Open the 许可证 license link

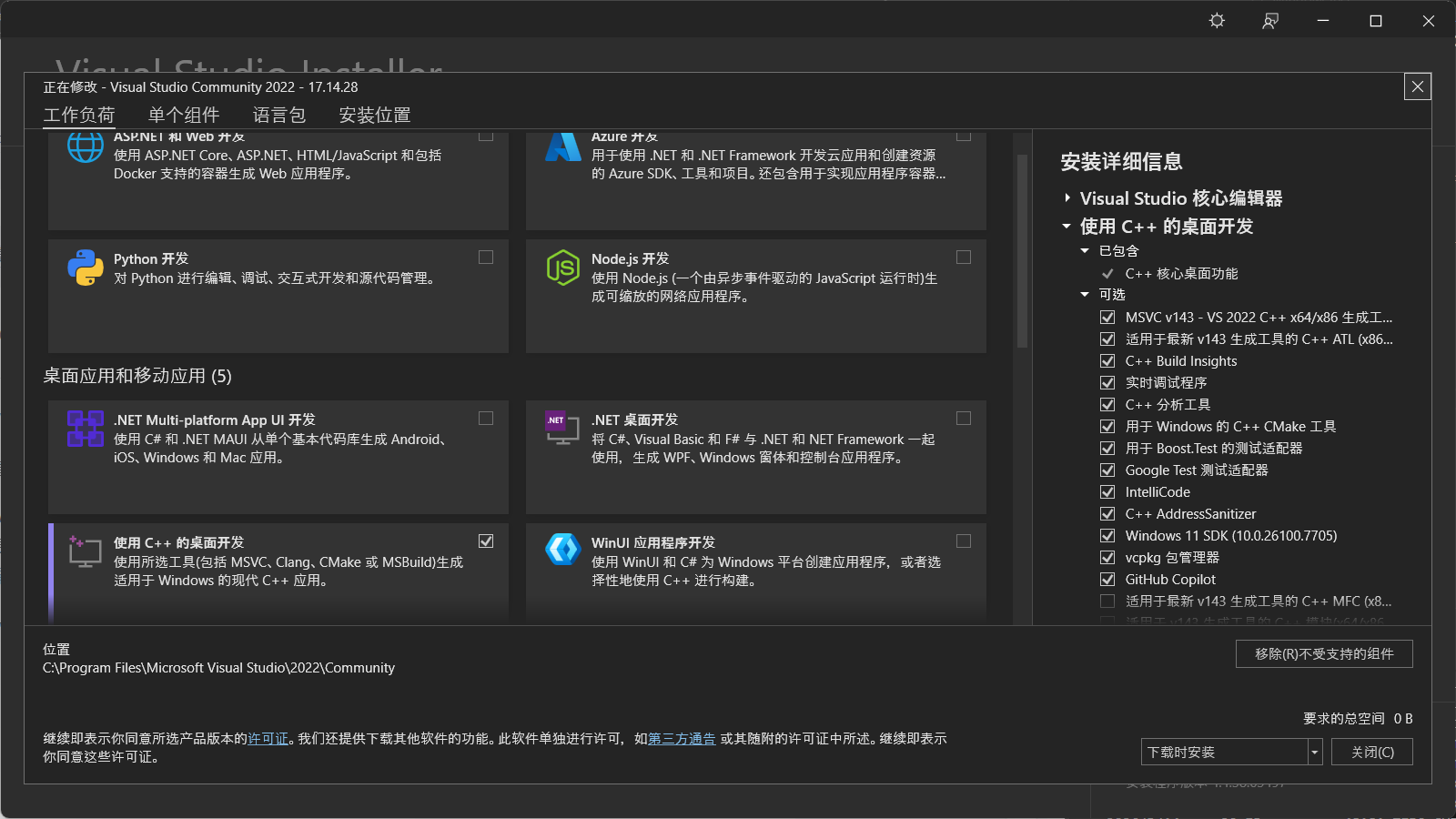coord(268,739)
